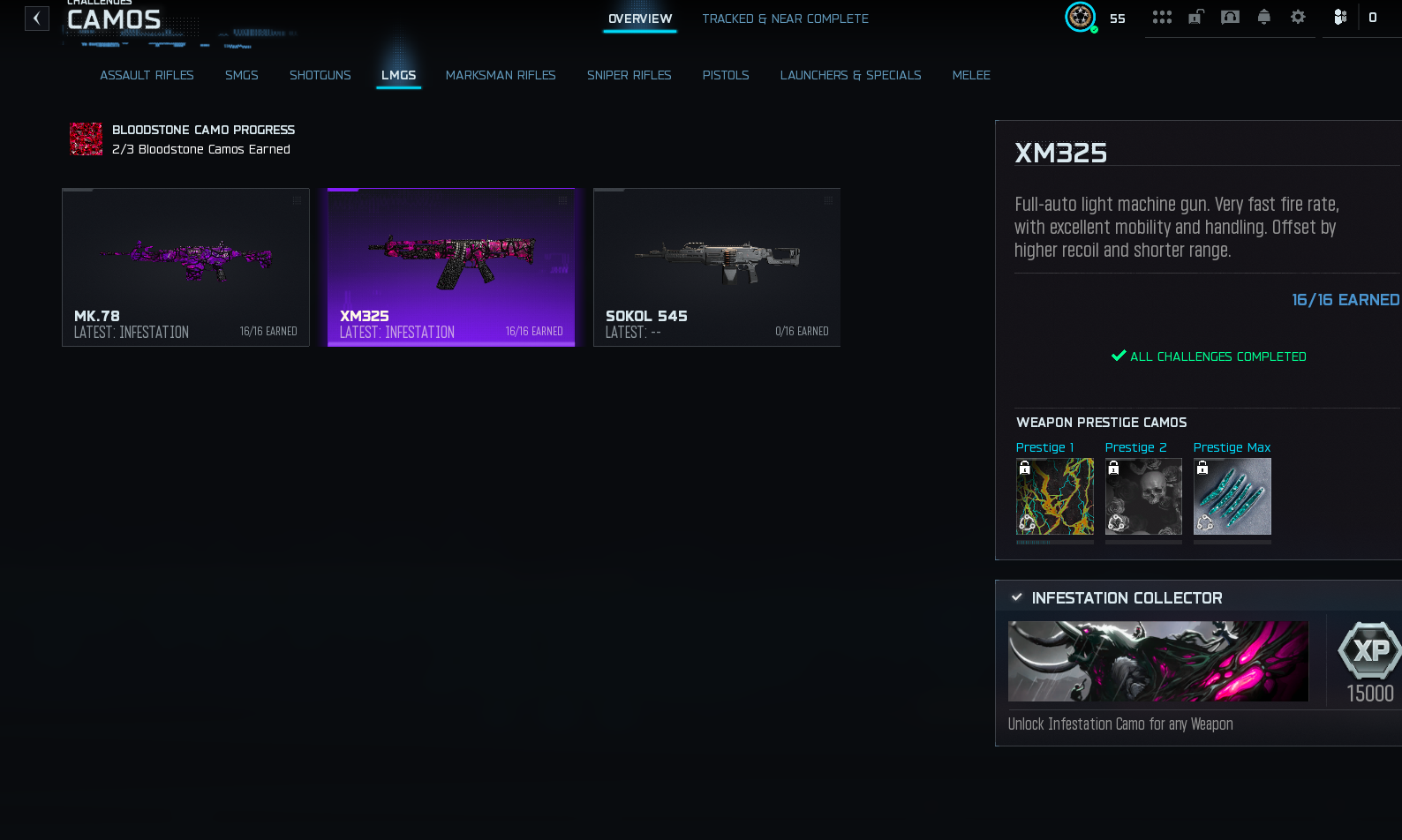Select the SMGs category
This screenshot has height=840, width=1402.
242,75
